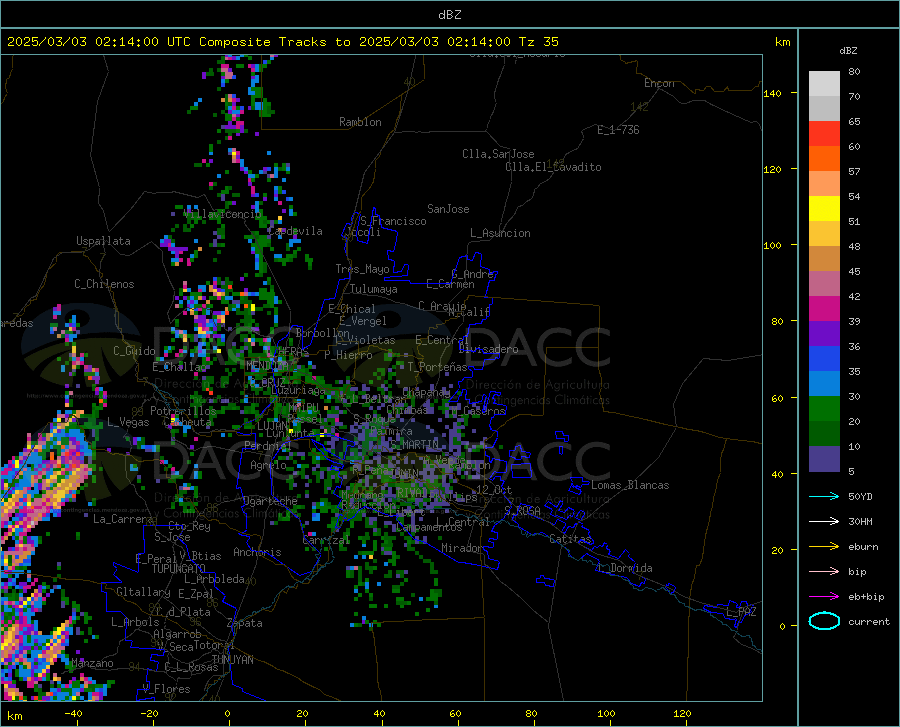Screen dimensions: 900x727
Task: Click the L_PAZ map label
Action: click(x=741, y=612)
